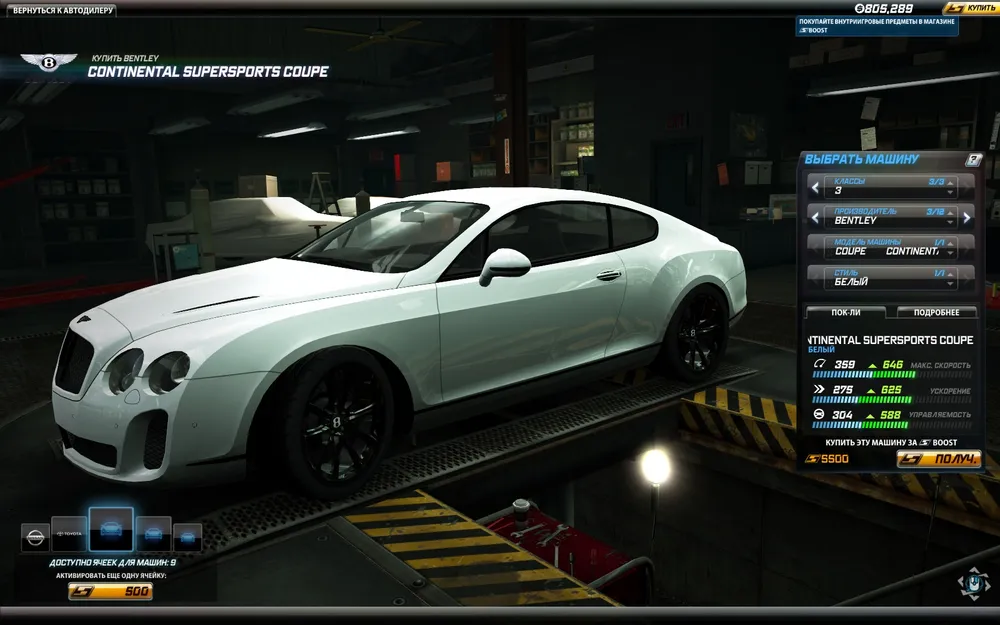Select previous manufacturer with left arrow
Viewport: 1000px width, 625px height.
(x=815, y=217)
